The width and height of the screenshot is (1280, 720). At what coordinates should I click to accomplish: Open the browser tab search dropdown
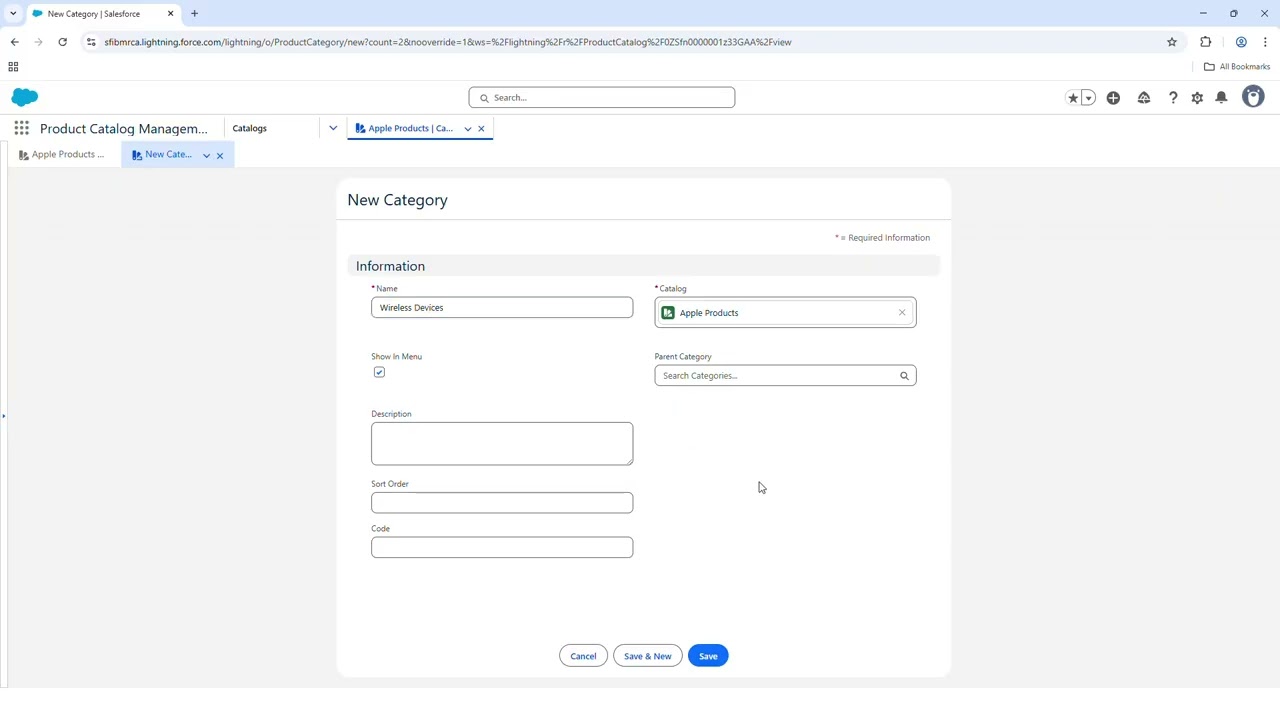coord(13,14)
